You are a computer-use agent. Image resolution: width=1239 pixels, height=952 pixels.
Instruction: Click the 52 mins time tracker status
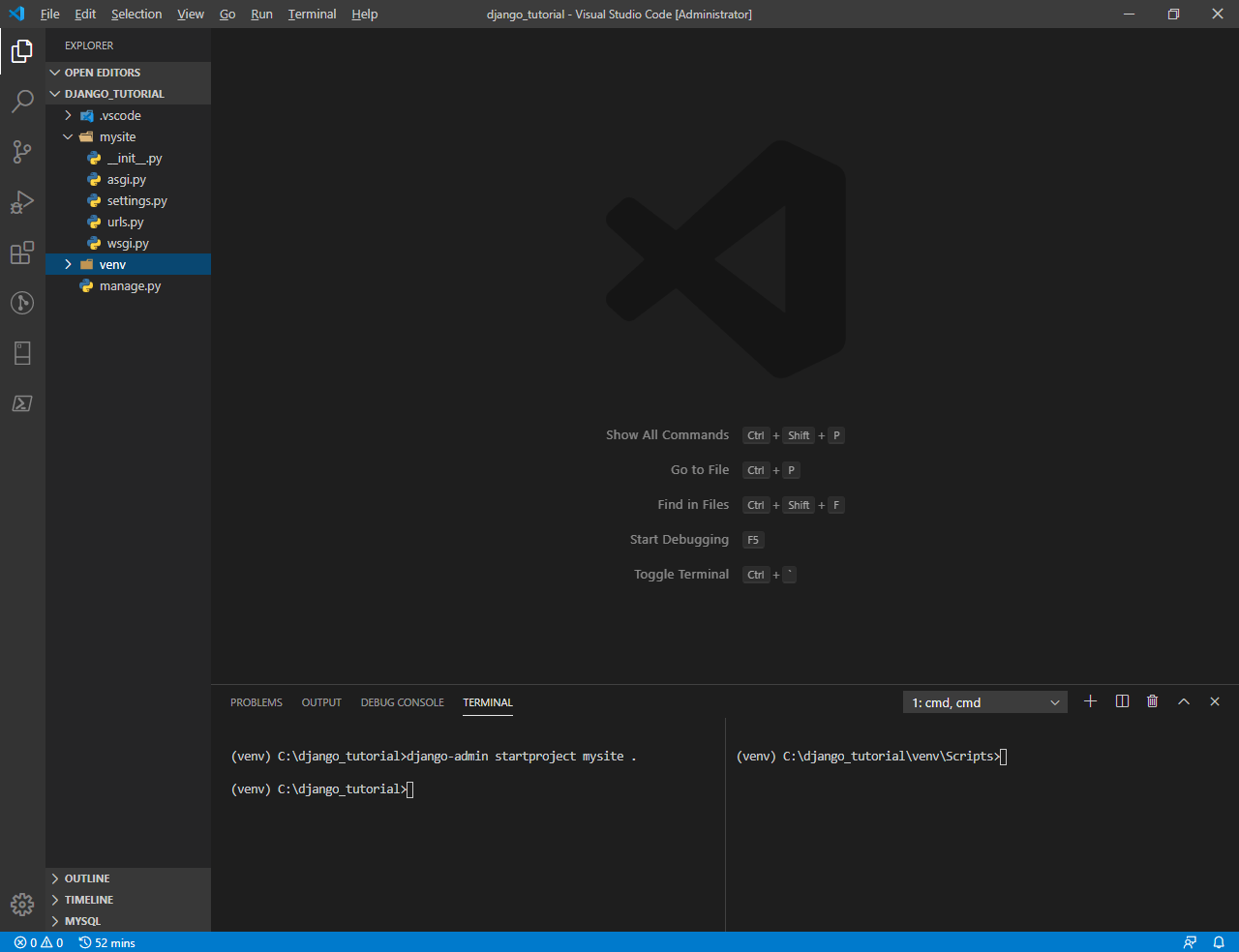107,942
